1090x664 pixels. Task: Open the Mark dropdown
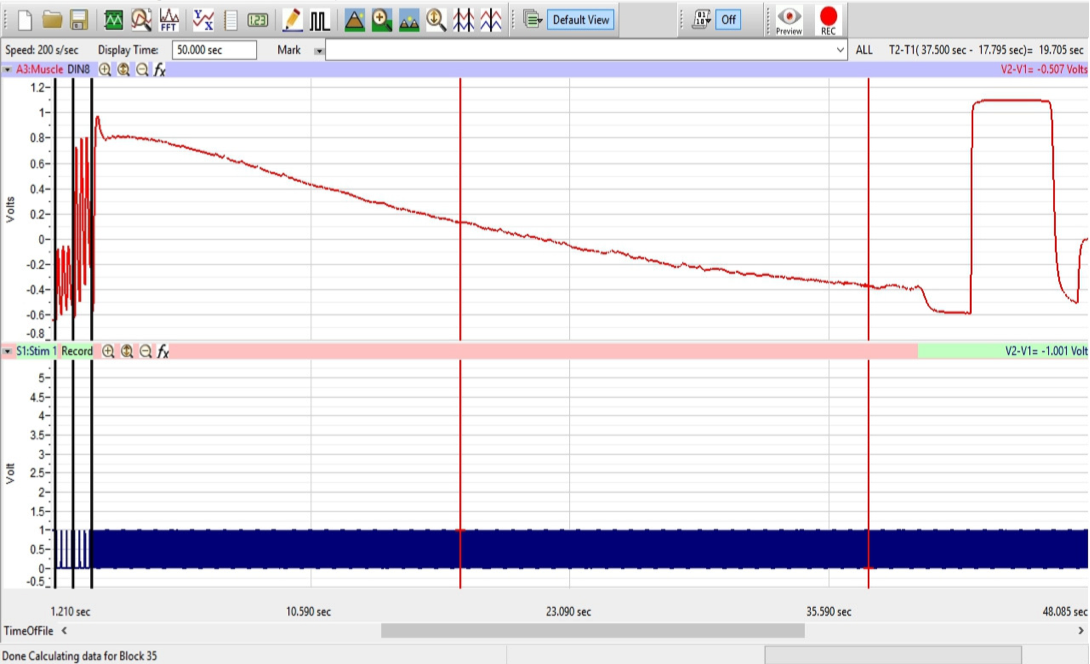[x=320, y=48]
